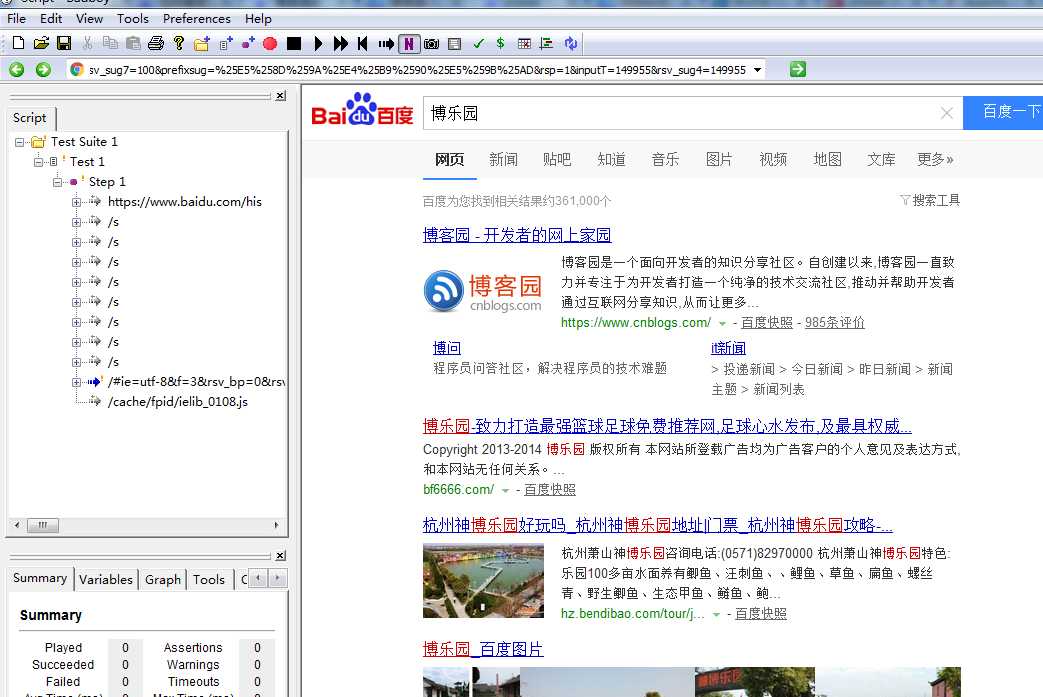
Task: Click the Paste clipboard icon
Action: click(133, 43)
